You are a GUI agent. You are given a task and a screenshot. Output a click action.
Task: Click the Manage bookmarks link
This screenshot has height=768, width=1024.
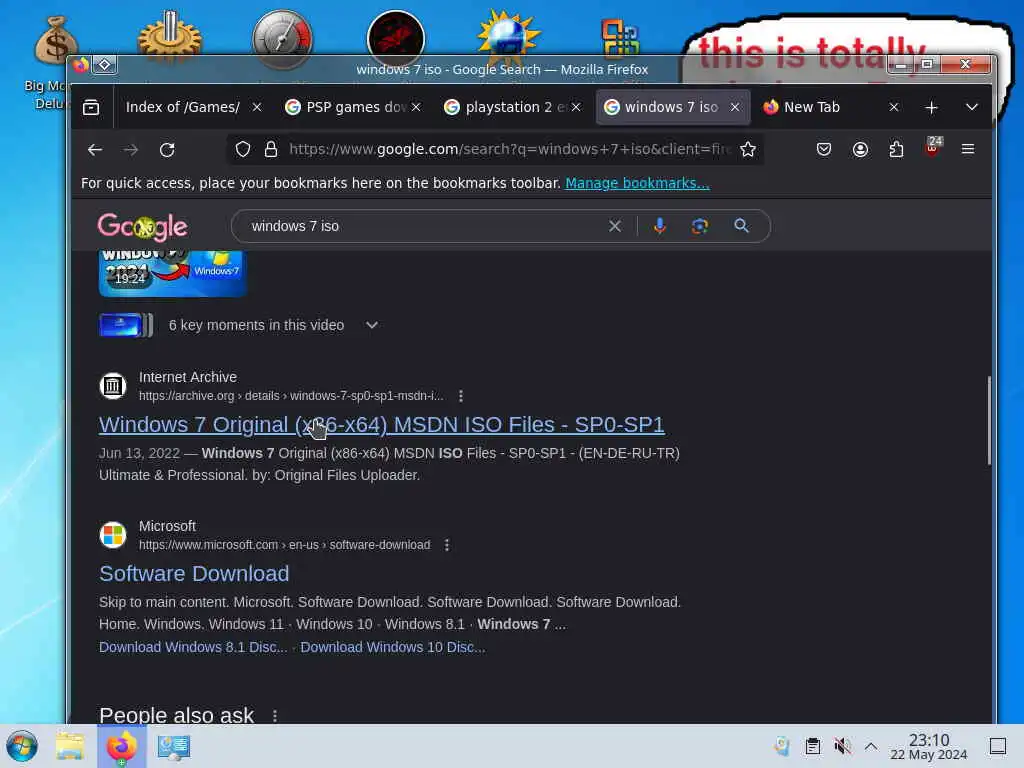(x=637, y=184)
